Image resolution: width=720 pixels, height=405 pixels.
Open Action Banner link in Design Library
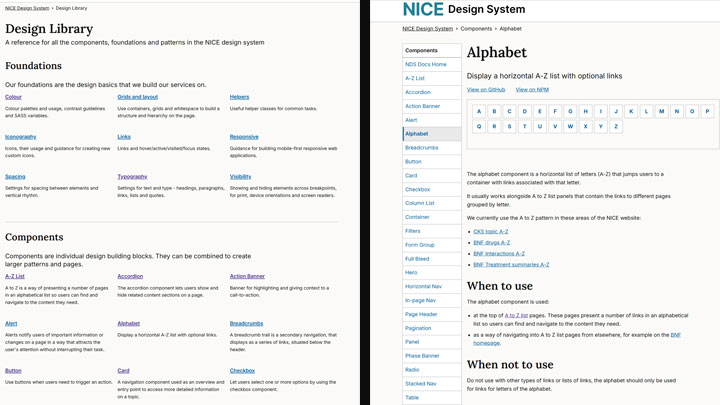247,276
